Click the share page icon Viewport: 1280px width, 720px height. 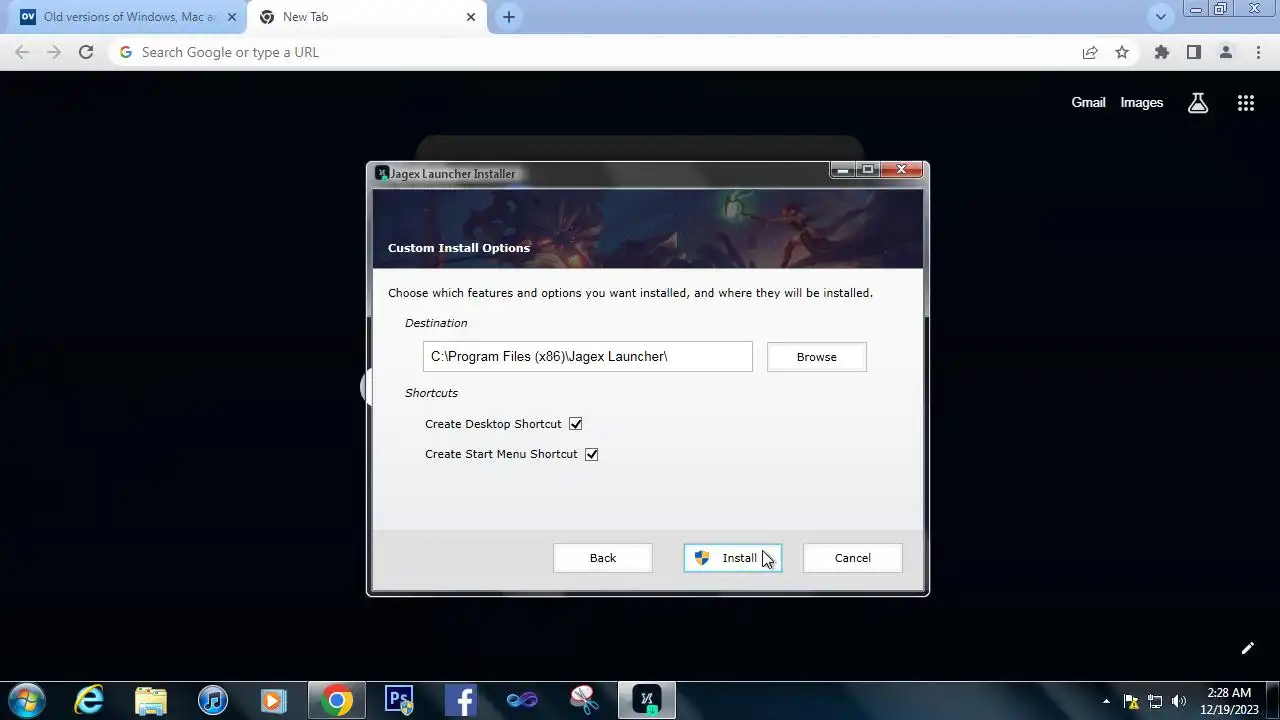[x=1090, y=52]
